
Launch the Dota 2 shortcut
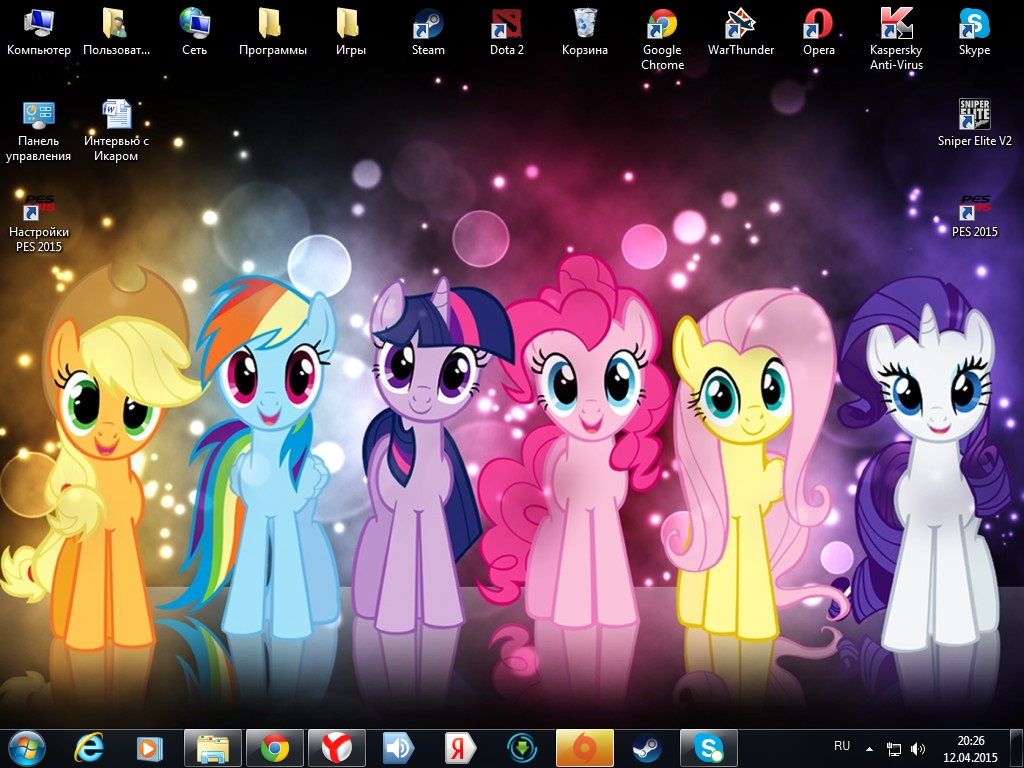point(507,31)
